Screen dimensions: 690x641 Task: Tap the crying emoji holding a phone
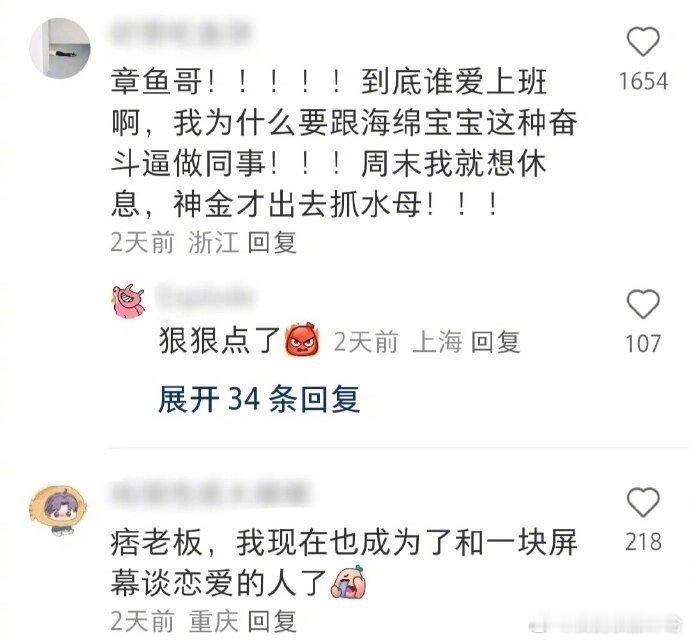(349, 582)
